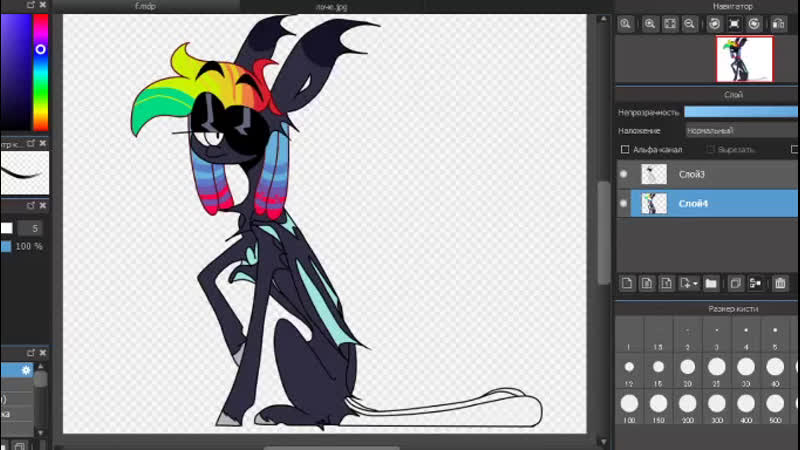
Task: Enable the Альфа-канал checkbox
Action: tap(625, 150)
